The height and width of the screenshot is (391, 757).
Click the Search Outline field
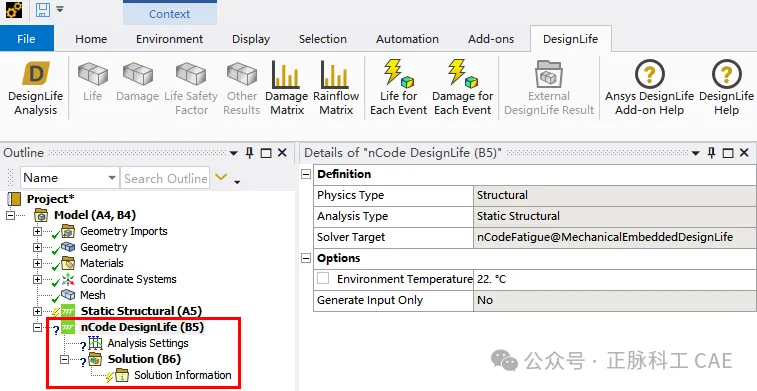pos(165,178)
